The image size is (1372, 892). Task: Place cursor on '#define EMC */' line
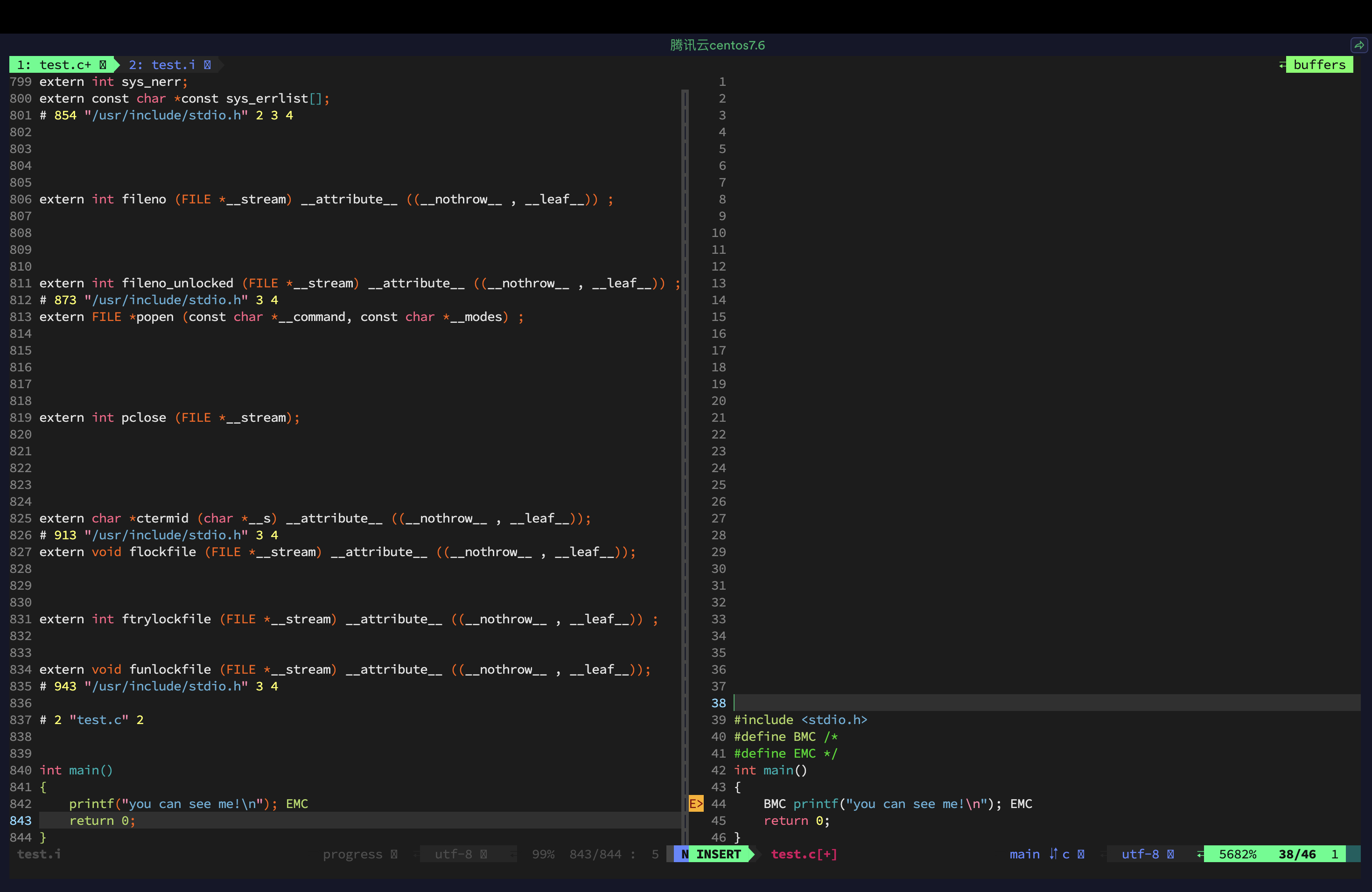(x=786, y=753)
